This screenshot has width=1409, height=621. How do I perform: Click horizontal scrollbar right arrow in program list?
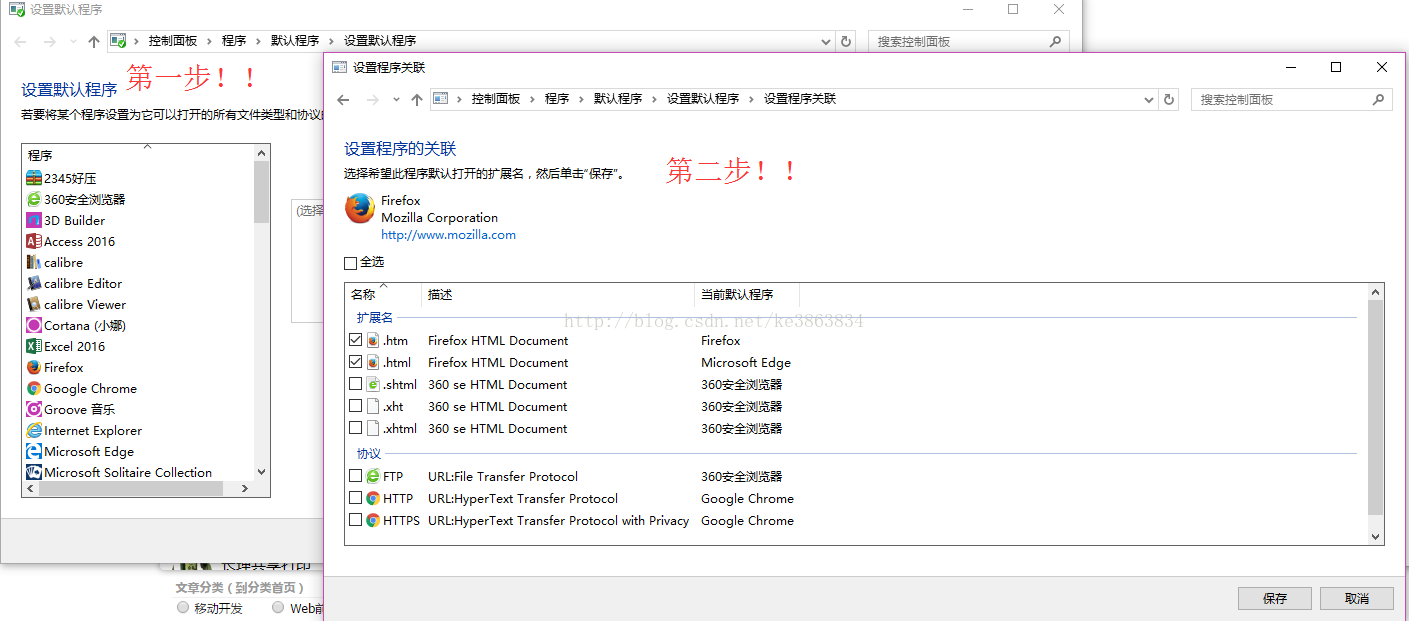(247, 489)
